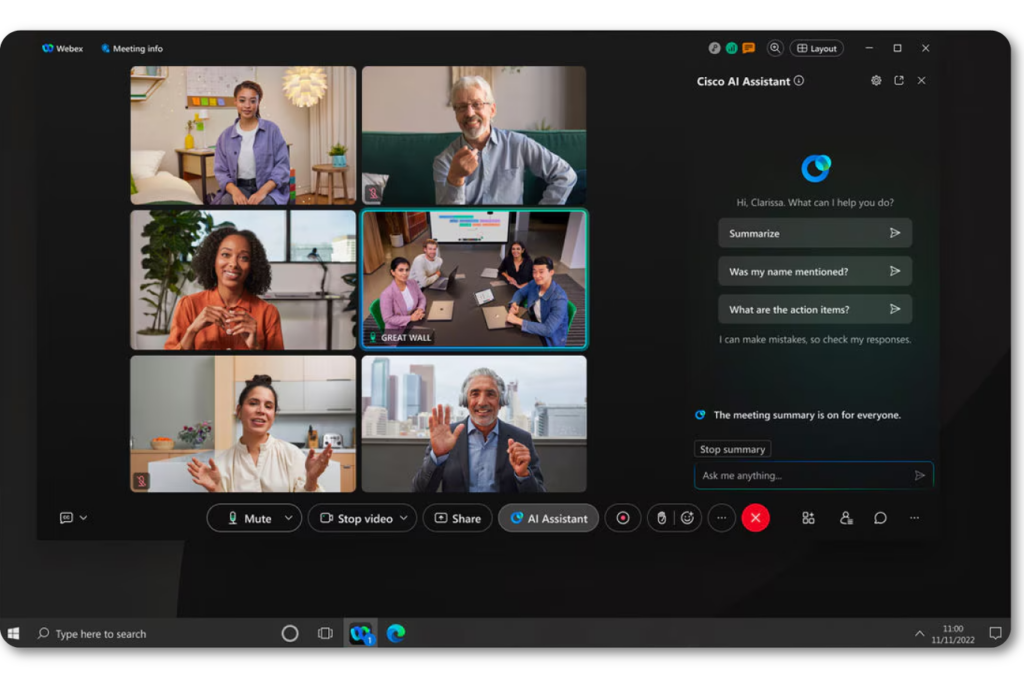Open Cortana circle in taskbar
This screenshot has height=677, width=1024.
tap(290, 633)
